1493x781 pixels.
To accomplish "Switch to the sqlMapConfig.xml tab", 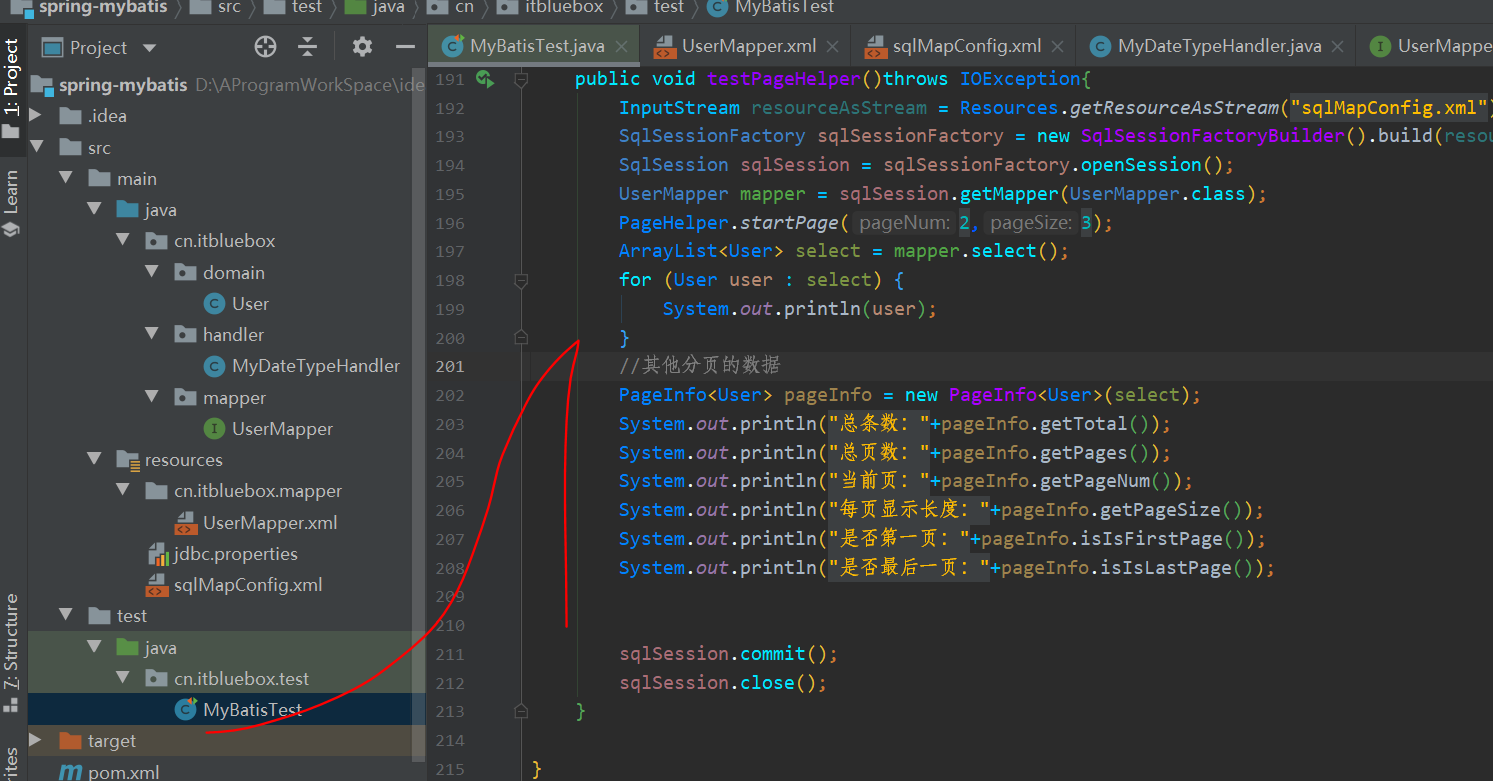I will click(x=967, y=46).
